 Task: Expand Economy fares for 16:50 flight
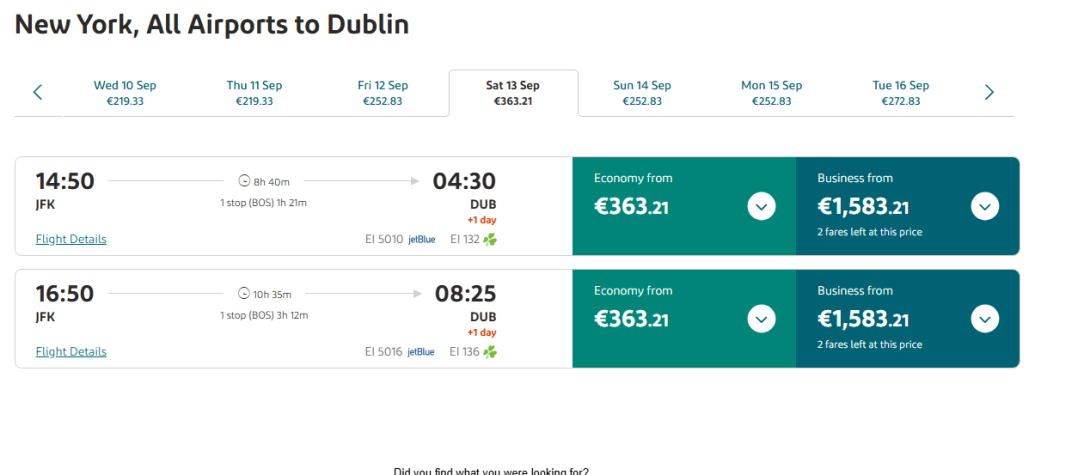(x=761, y=319)
